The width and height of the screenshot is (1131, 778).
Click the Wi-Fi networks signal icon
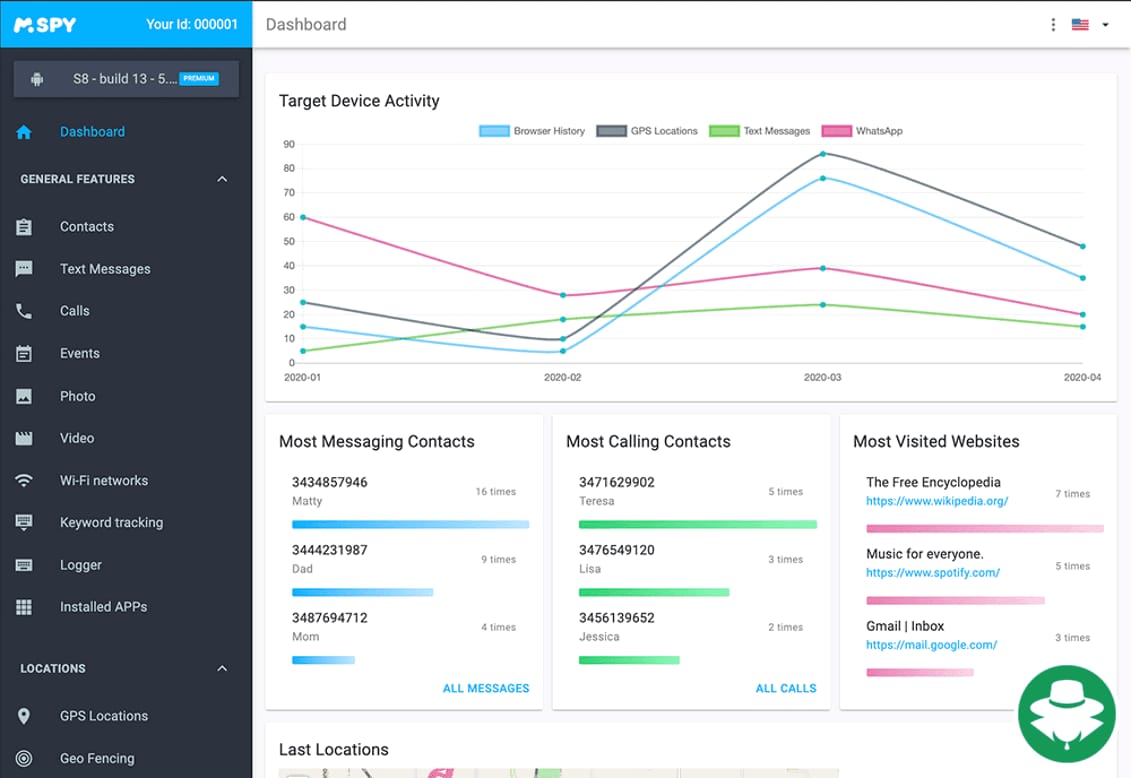(24, 481)
